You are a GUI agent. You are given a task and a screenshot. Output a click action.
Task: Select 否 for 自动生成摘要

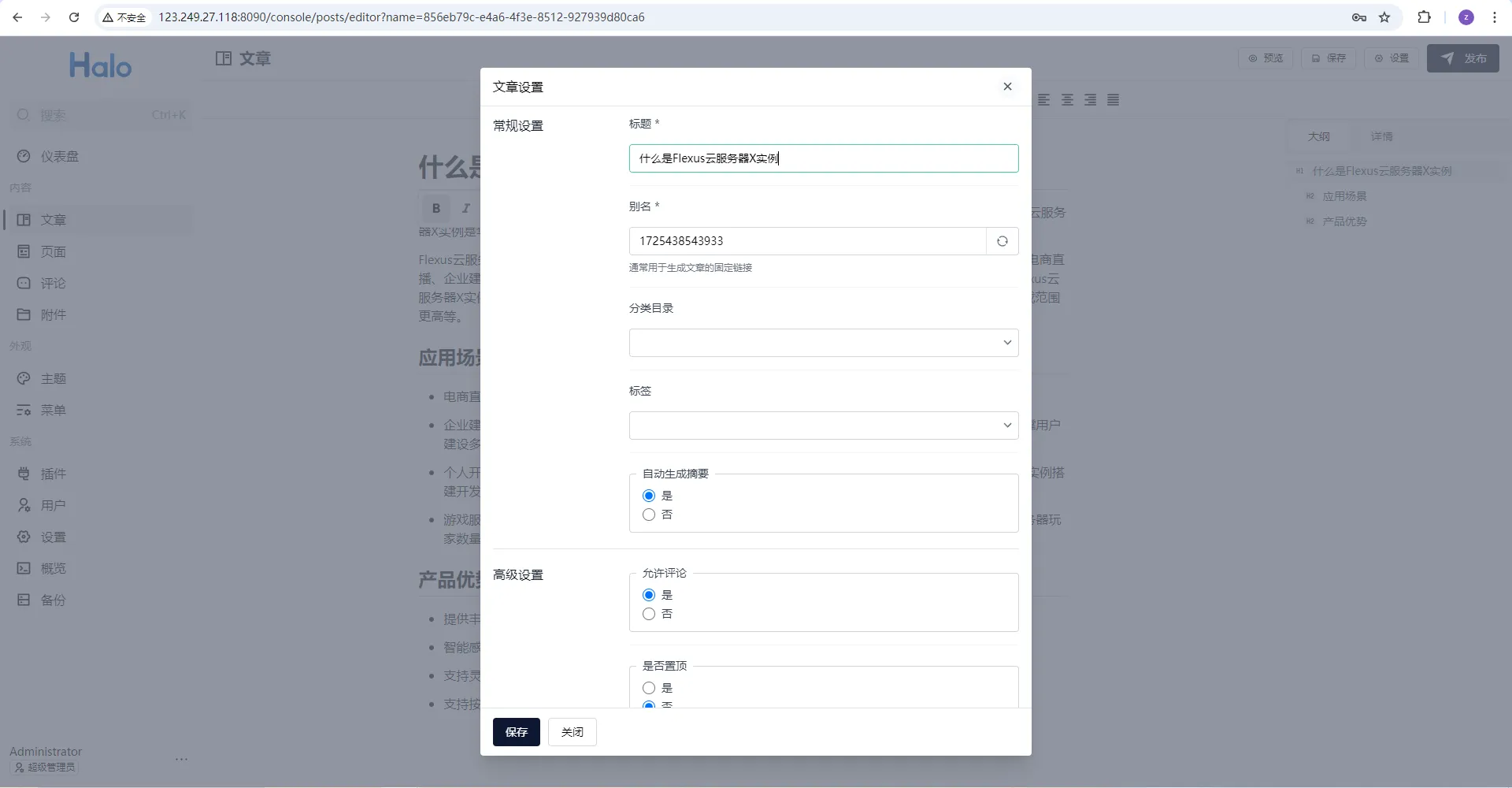click(649, 515)
